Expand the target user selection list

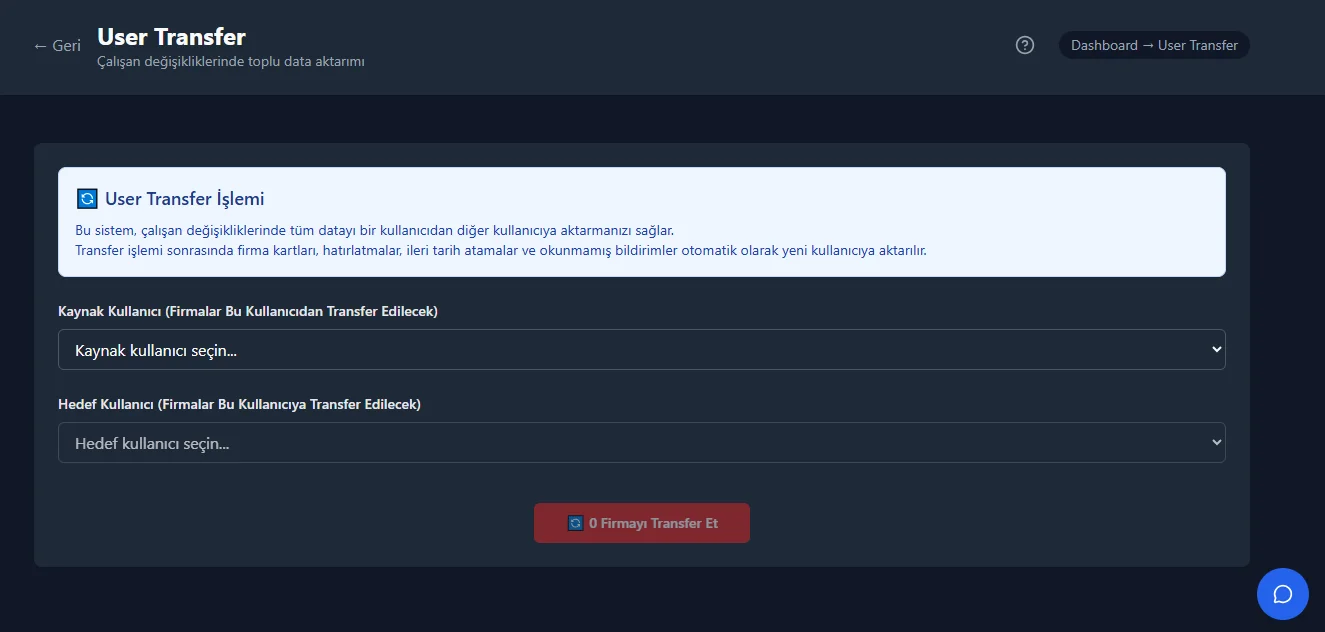tap(1215, 441)
